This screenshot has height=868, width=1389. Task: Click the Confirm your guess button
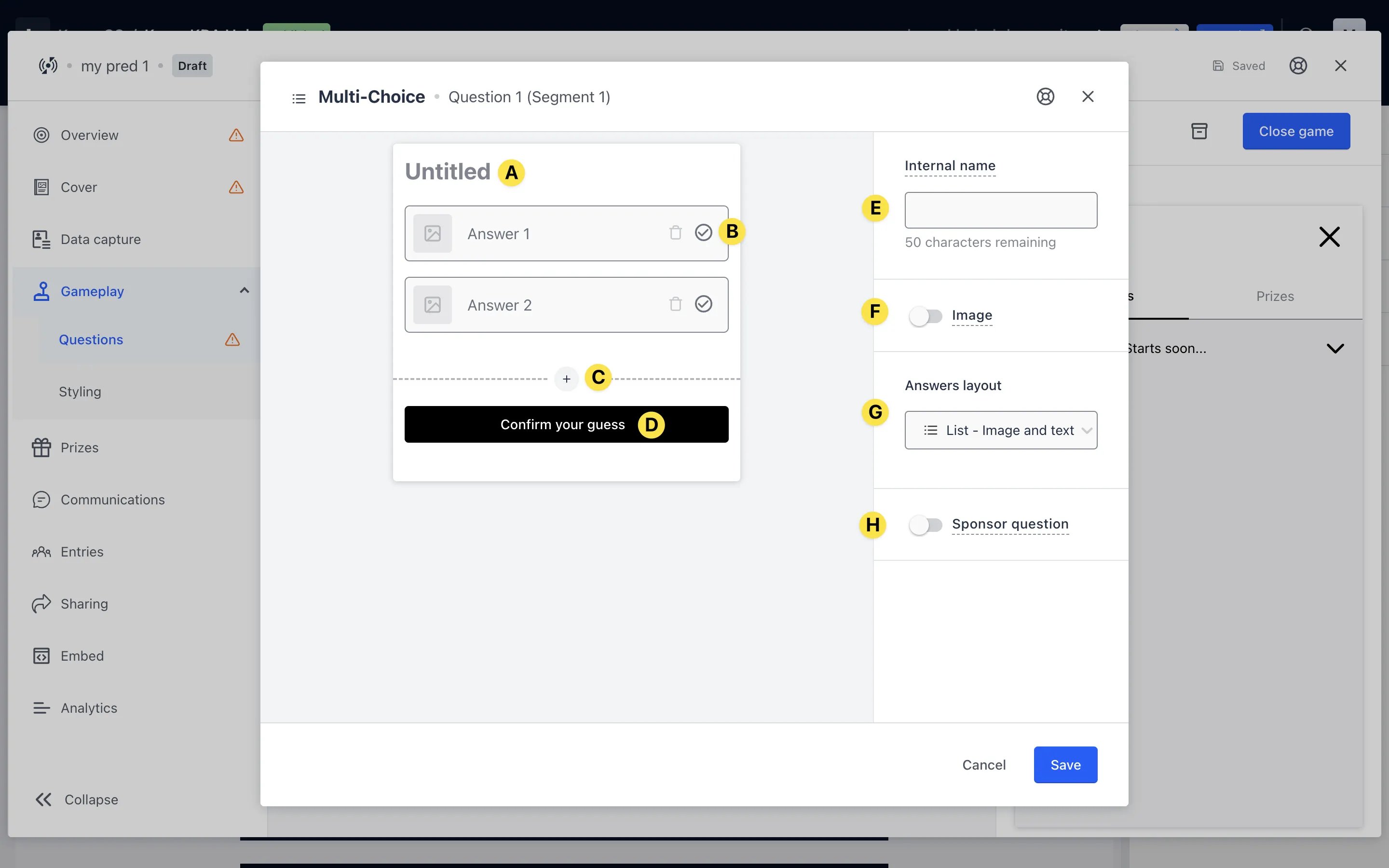(566, 424)
